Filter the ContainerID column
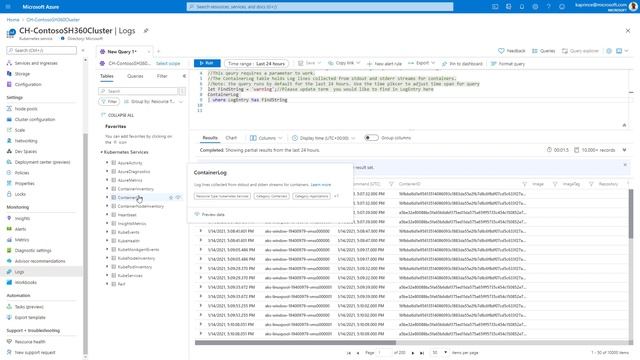This screenshot has height=360, width=640. 524,184
